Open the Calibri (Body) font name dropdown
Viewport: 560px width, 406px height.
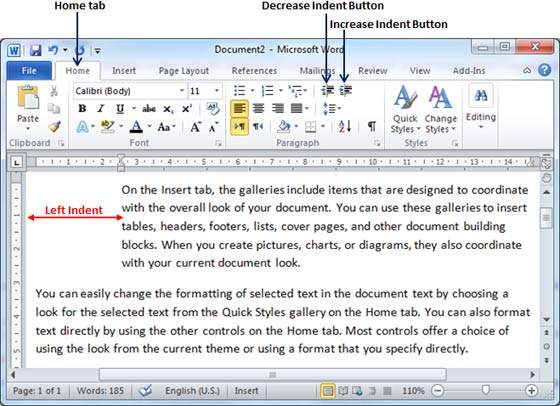point(130,91)
